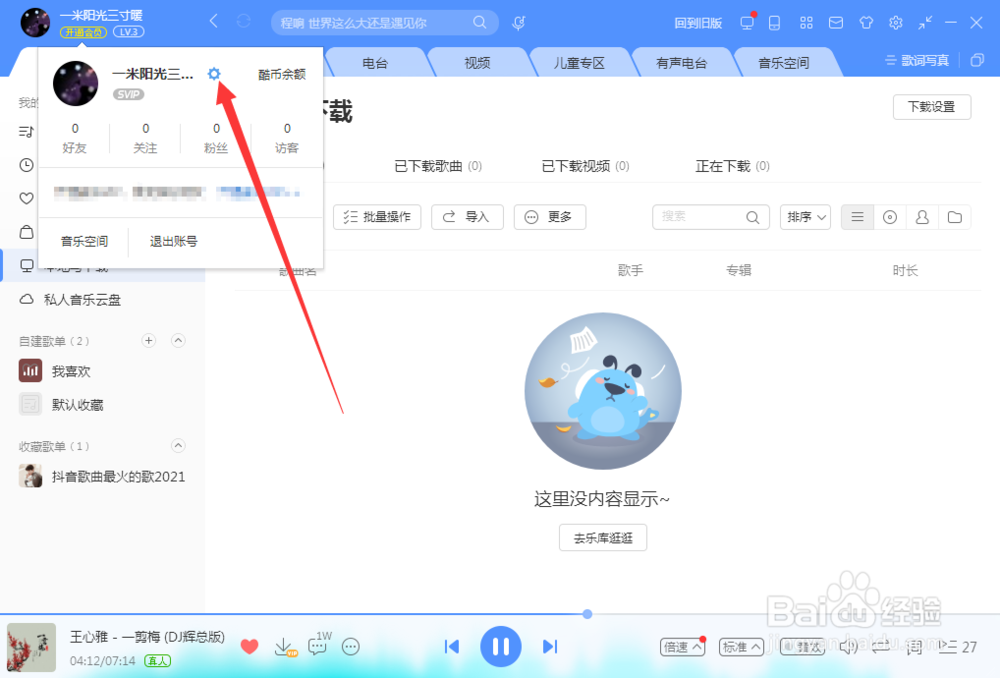Image resolution: width=1000 pixels, height=678 pixels.
Task: Skip to the previous track
Action: click(452, 647)
